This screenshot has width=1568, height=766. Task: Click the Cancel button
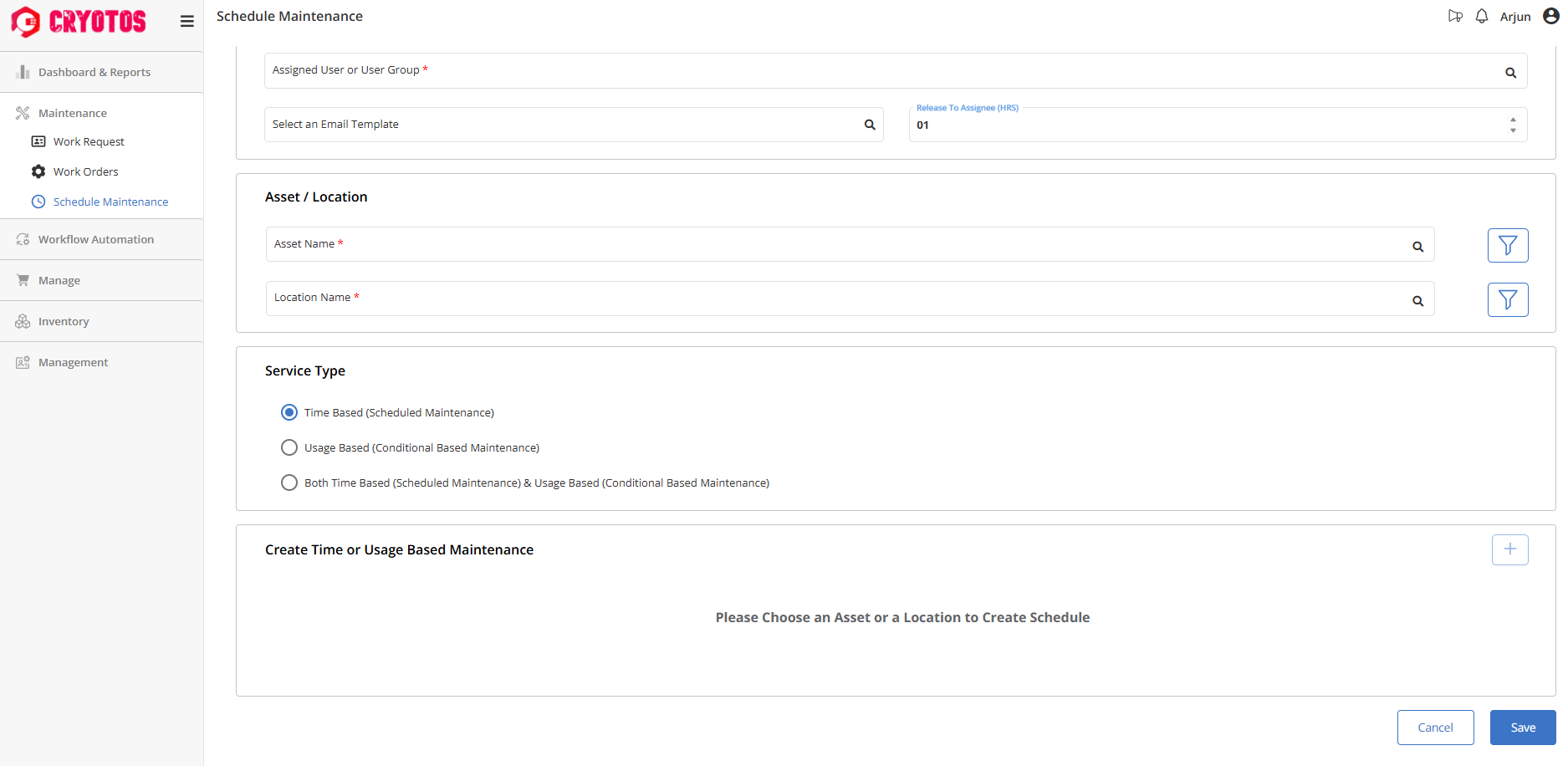coord(1435,728)
